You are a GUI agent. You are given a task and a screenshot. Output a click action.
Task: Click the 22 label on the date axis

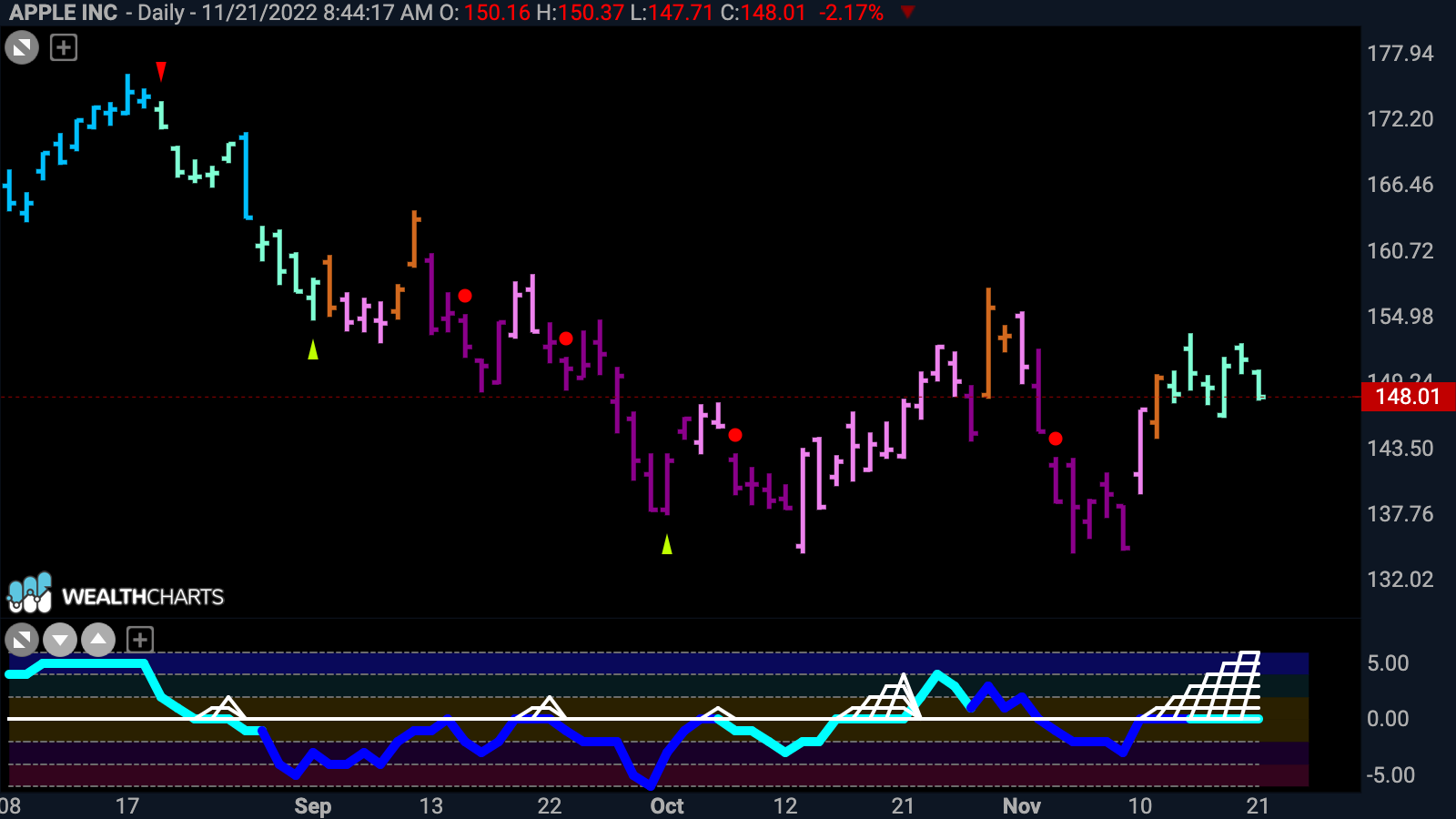click(550, 806)
